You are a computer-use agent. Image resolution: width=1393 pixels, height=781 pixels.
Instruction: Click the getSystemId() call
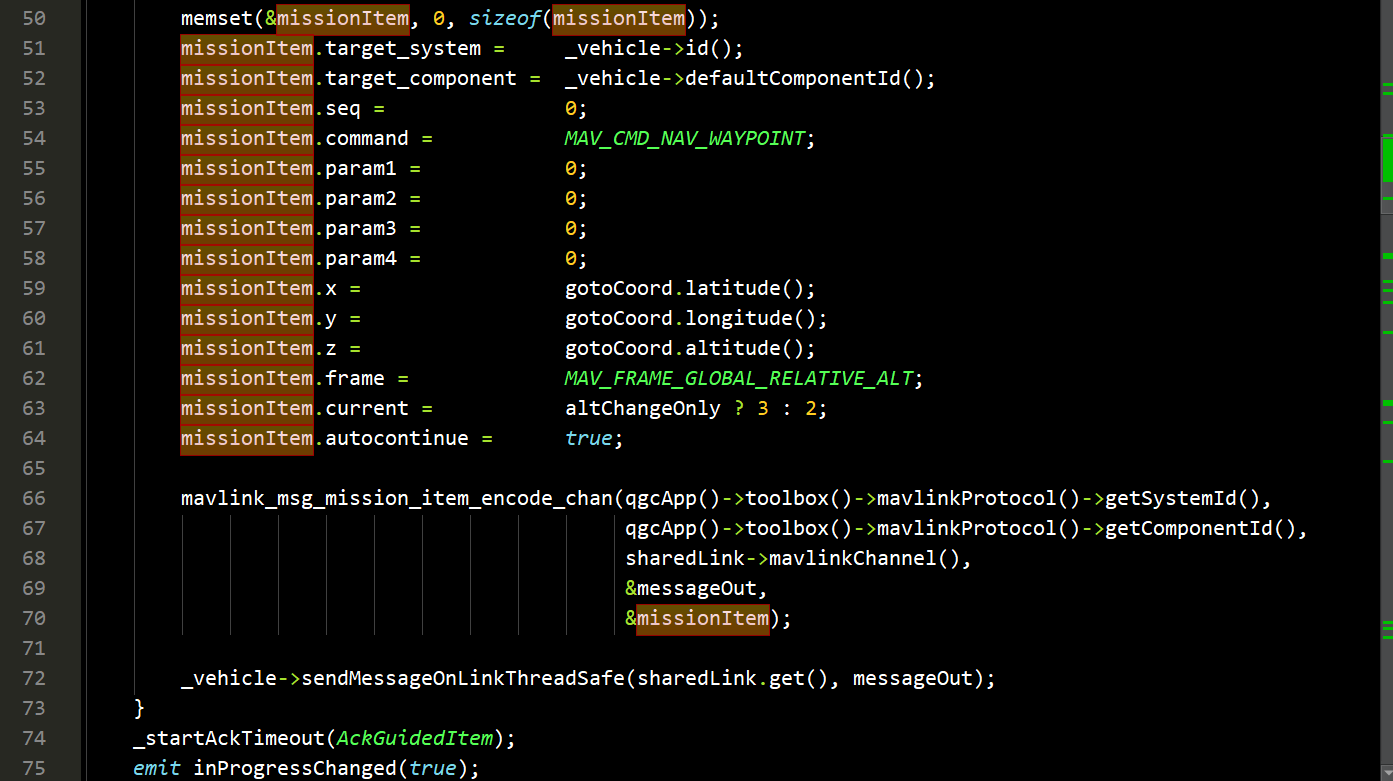tap(1182, 498)
